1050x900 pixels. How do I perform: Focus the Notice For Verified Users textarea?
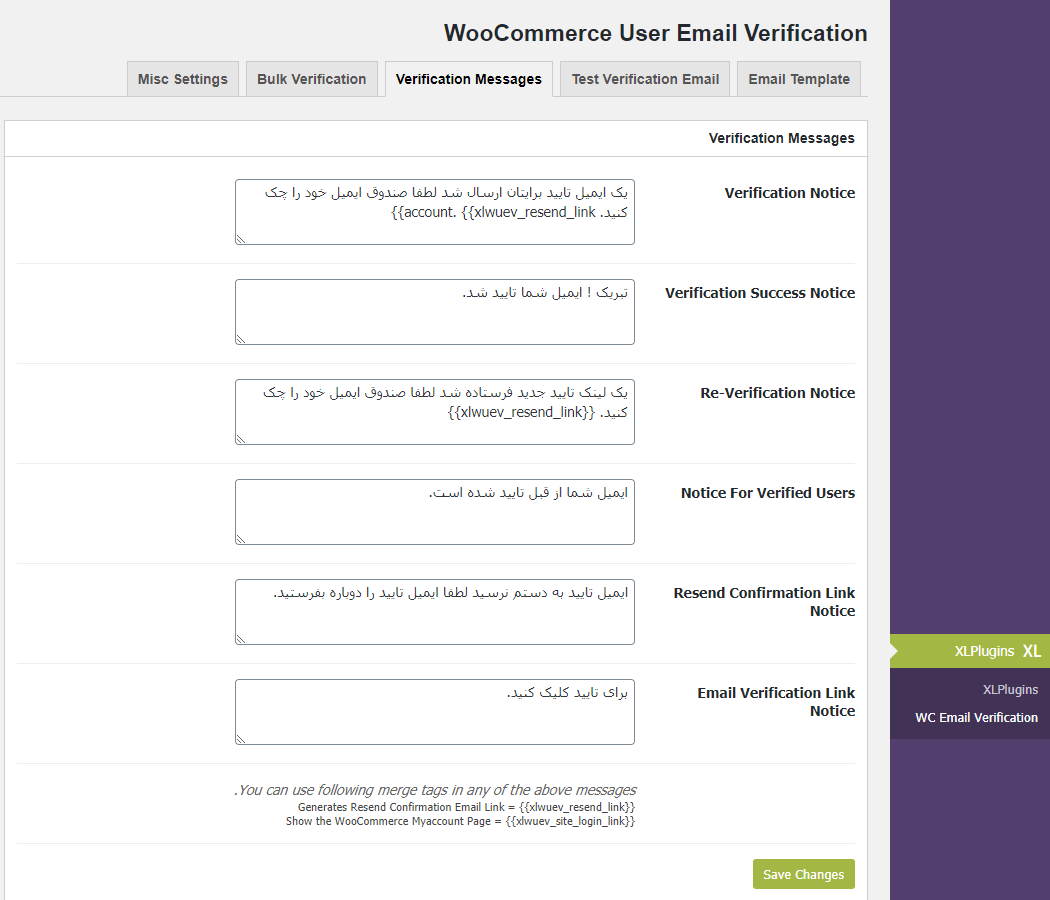pos(435,512)
